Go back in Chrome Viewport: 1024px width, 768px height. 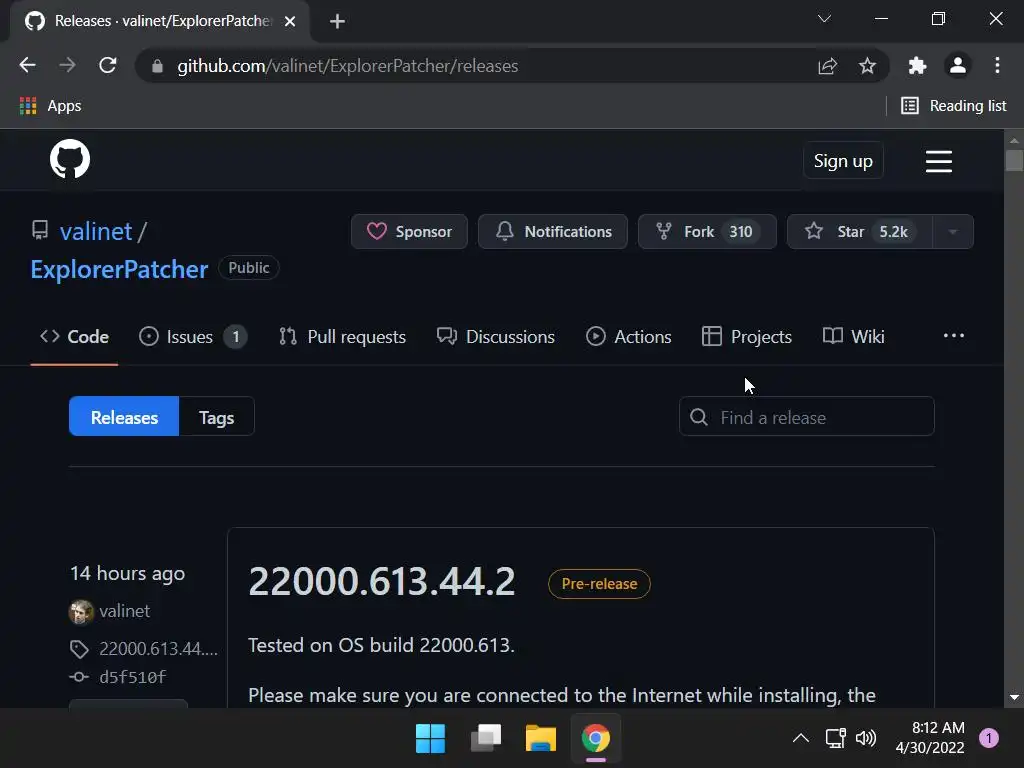coord(27,65)
